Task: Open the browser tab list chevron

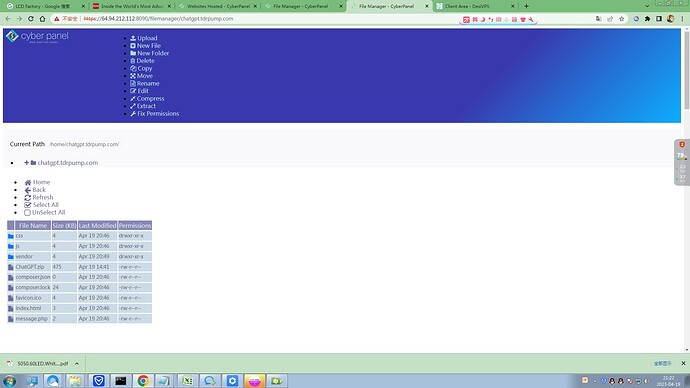Action: point(647,6)
